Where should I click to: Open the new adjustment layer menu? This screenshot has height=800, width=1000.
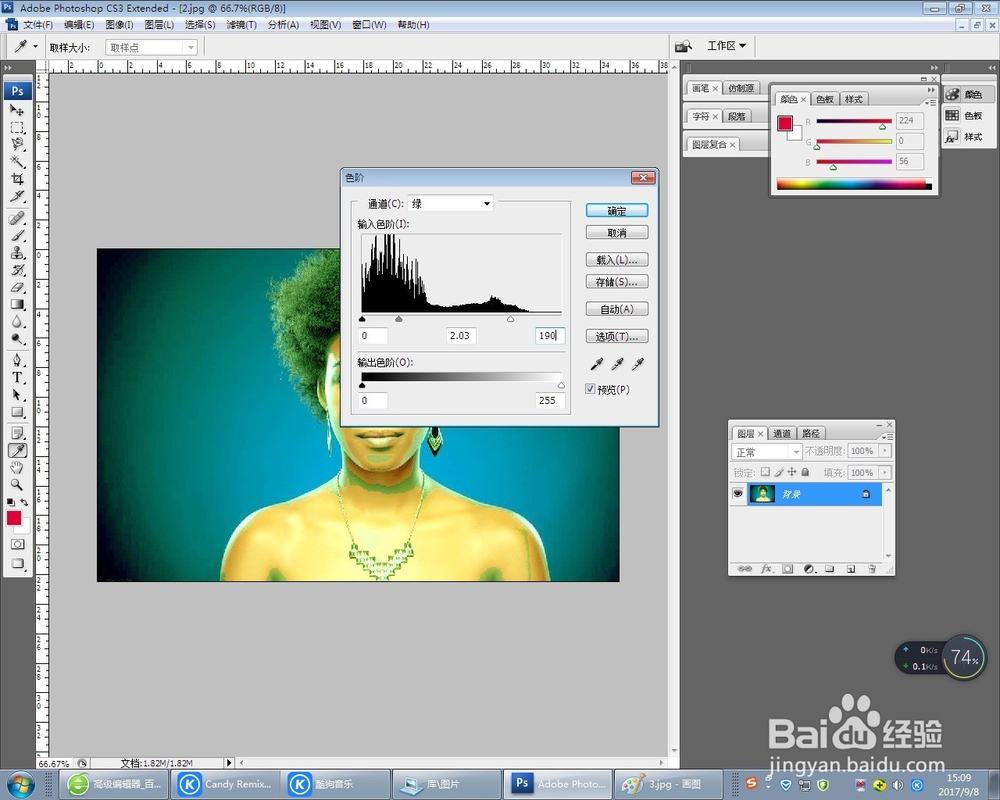pyautogui.click(x=809, y=568)
